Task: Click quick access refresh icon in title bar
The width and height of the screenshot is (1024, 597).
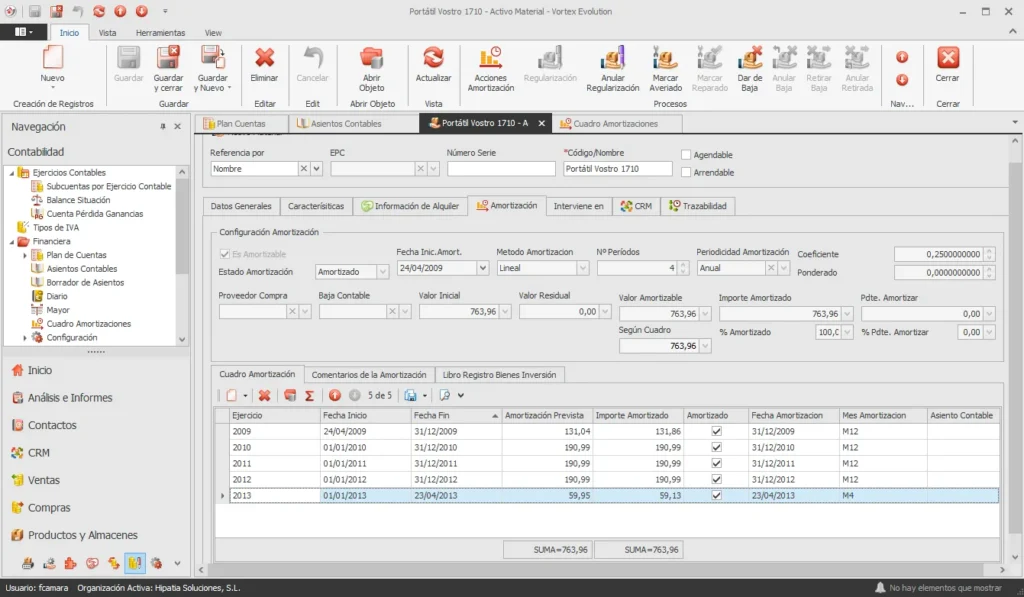Action: click(99, 11)
